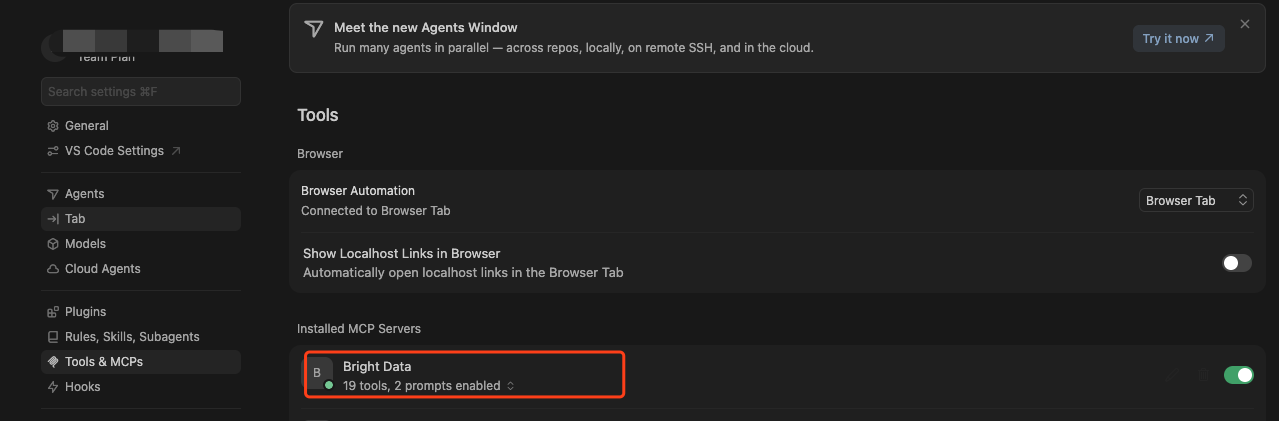Click the Agents sidebar icon
Image resolution: width=1279 pixels, height=421 pixels.
54,194
